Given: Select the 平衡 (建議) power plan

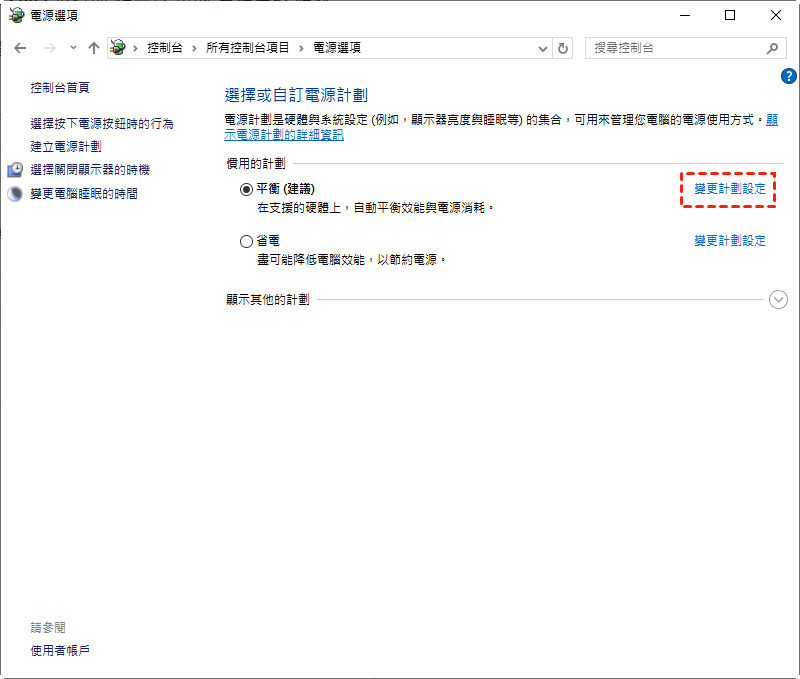Looking at the screenshot, I should (247, 189).
